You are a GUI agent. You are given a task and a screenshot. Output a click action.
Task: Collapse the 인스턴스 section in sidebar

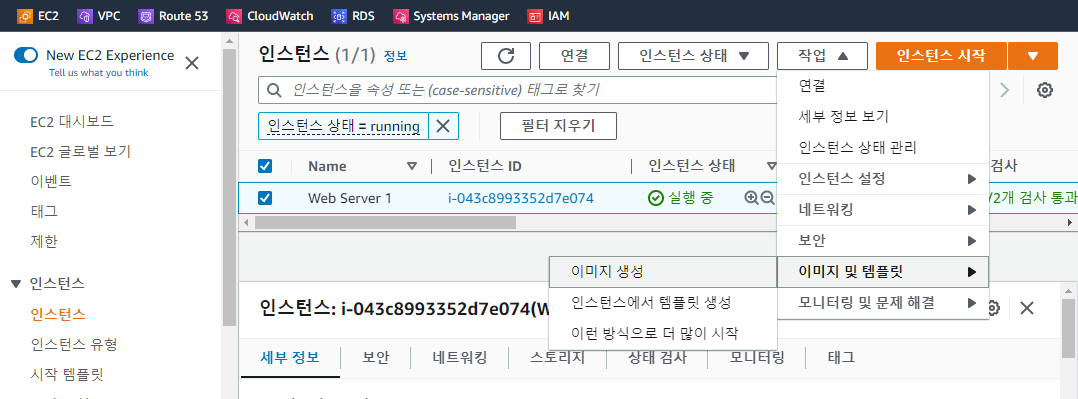click(16, 283)
